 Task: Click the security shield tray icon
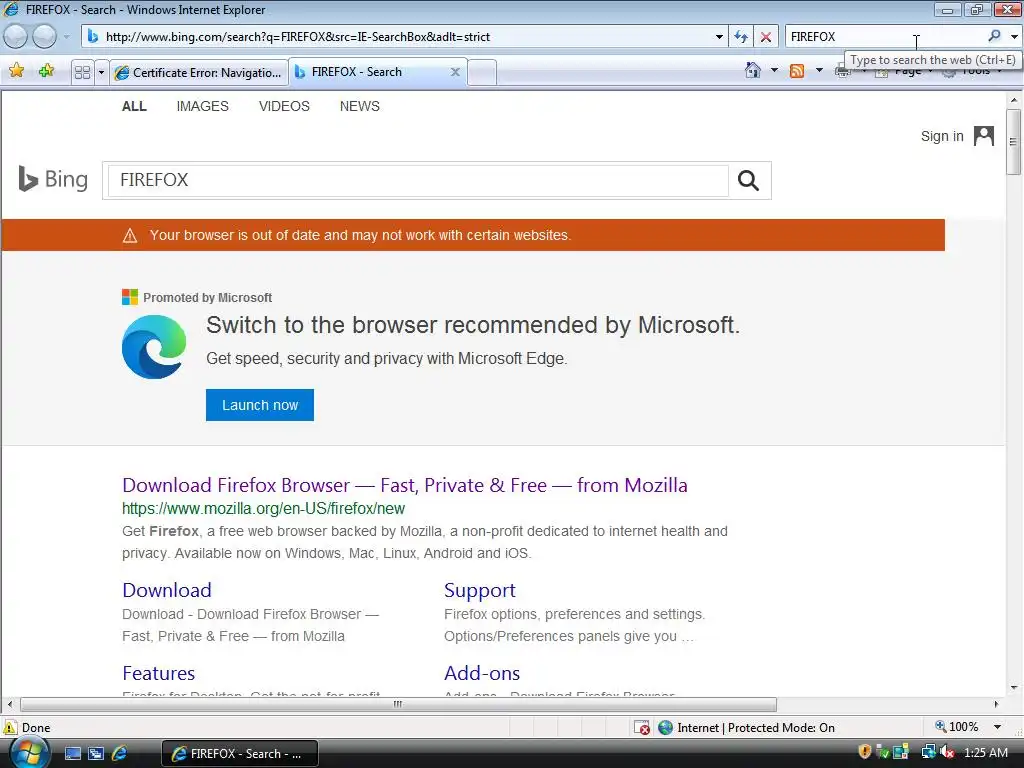pos(865,752)
